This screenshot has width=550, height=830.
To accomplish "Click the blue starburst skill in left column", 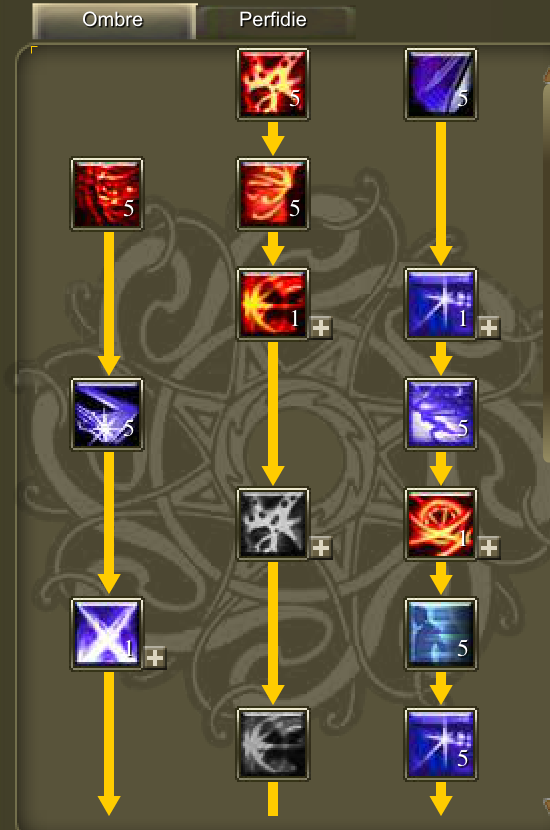I will (x=107, y=414).
